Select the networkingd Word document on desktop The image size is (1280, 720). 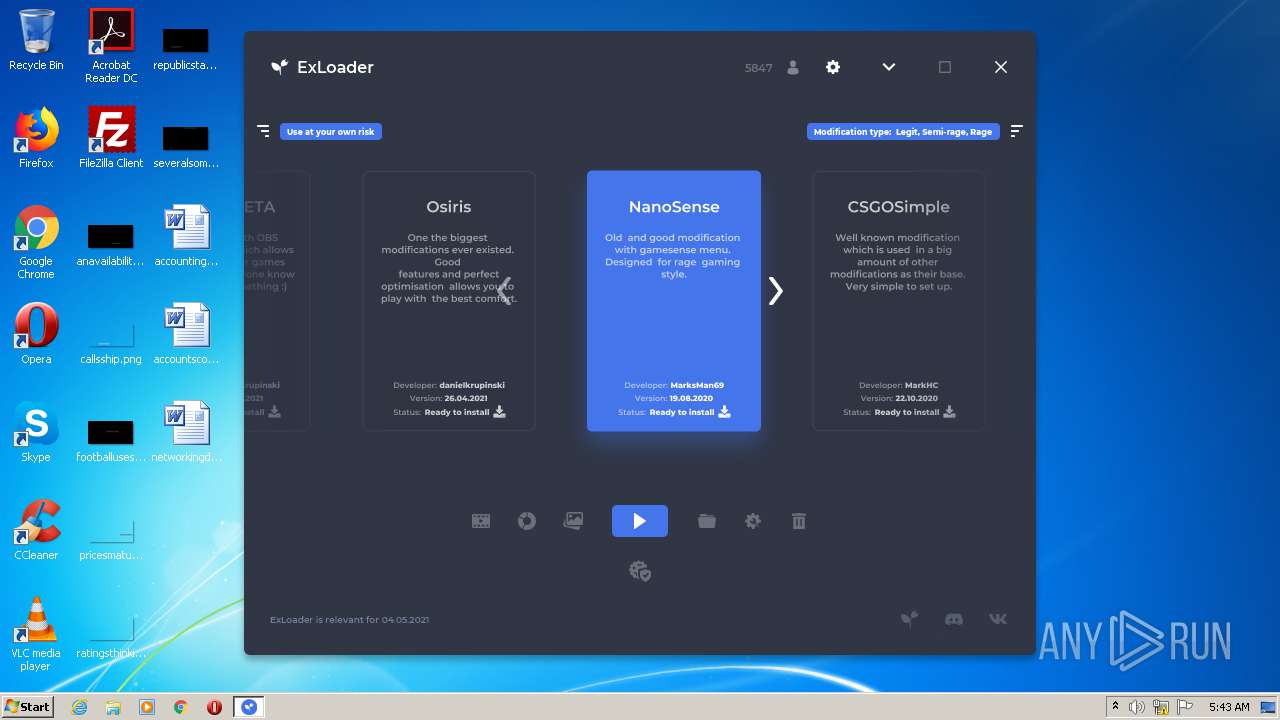(x=186, y=432)
